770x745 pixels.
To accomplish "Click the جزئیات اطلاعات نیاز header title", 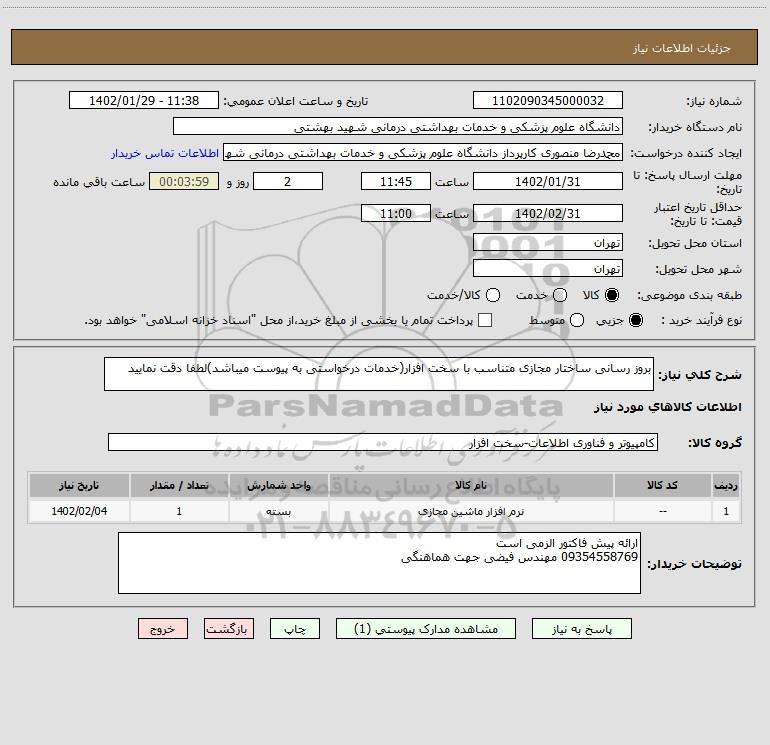I will tap(682, 48).
